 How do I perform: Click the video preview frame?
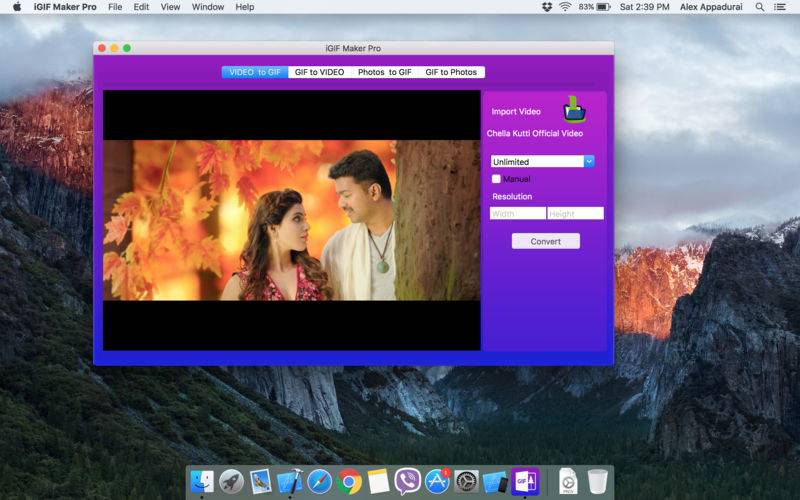291,220
